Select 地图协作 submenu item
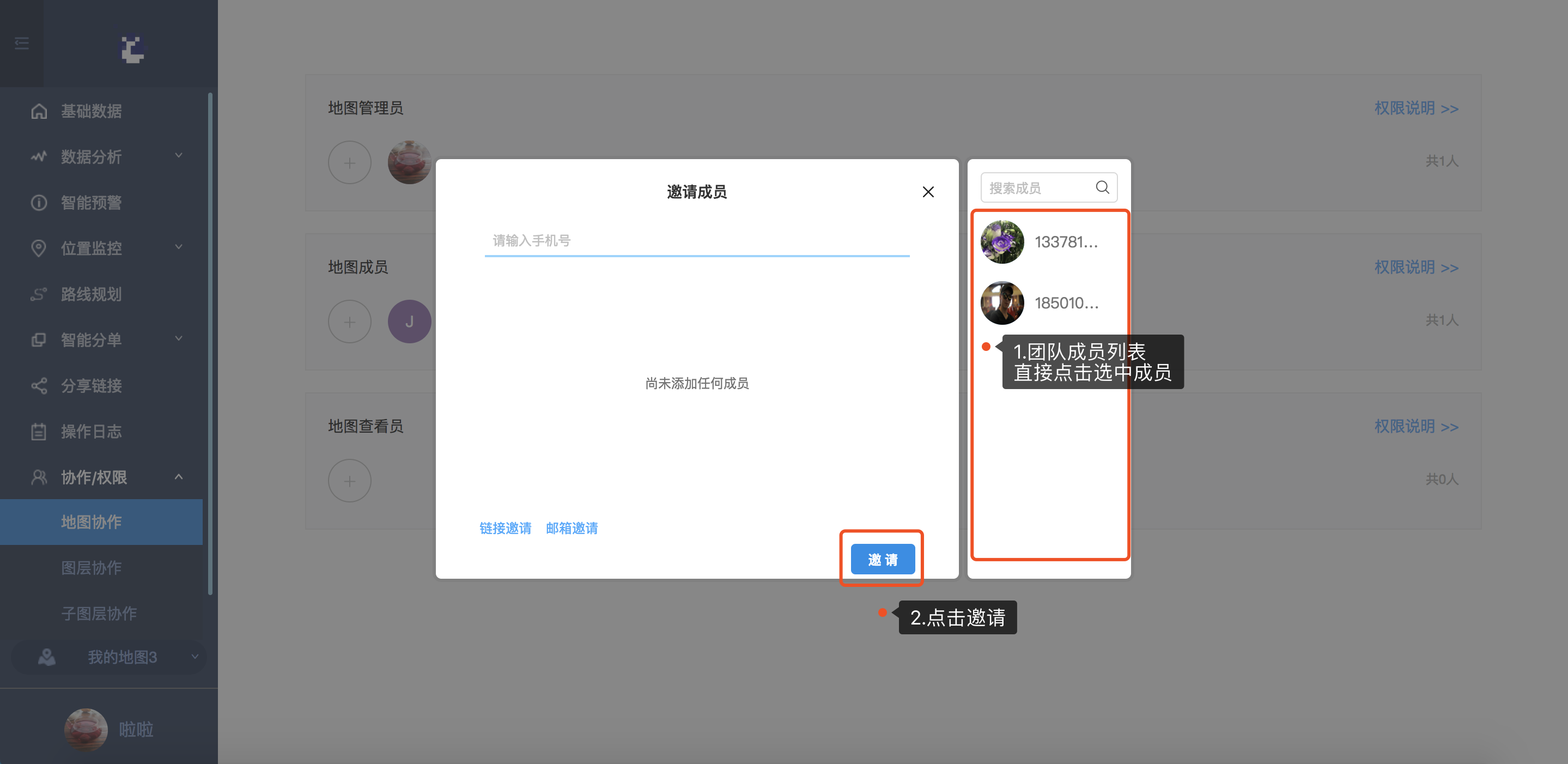The height and width of the screenshot is (764, 1568). click(102, 522)
